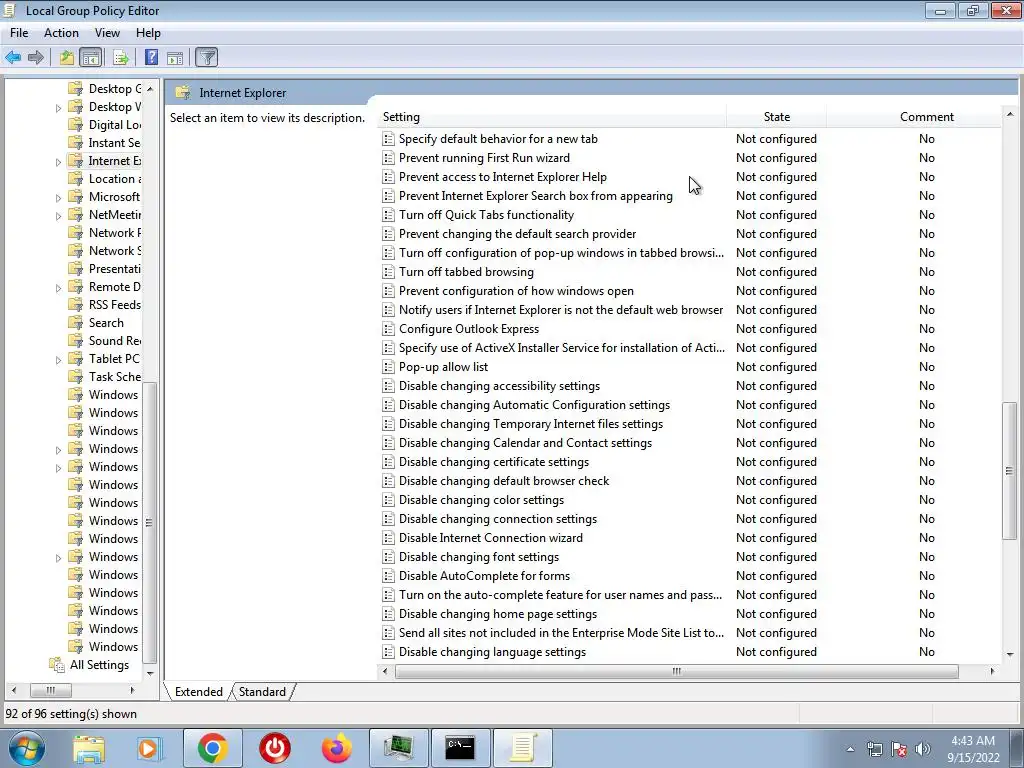Expand the Internet Explorer tree node
The height and width of the screenshot is (768, 1024).
(58, 162)
